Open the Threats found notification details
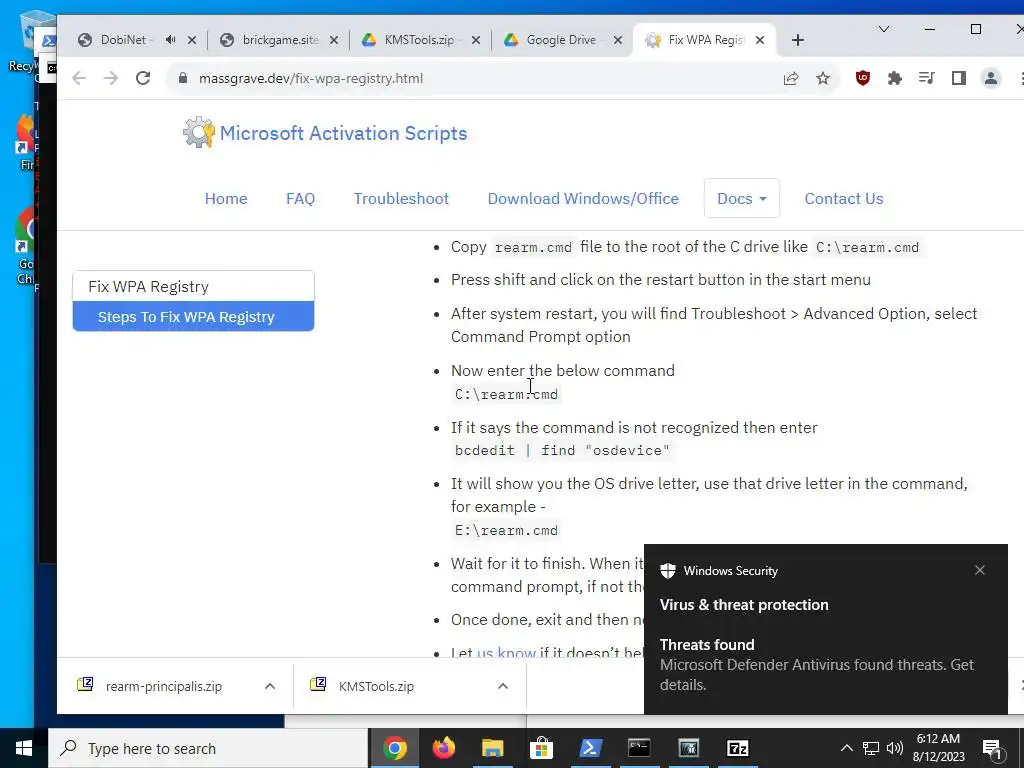 pos(825,665)
